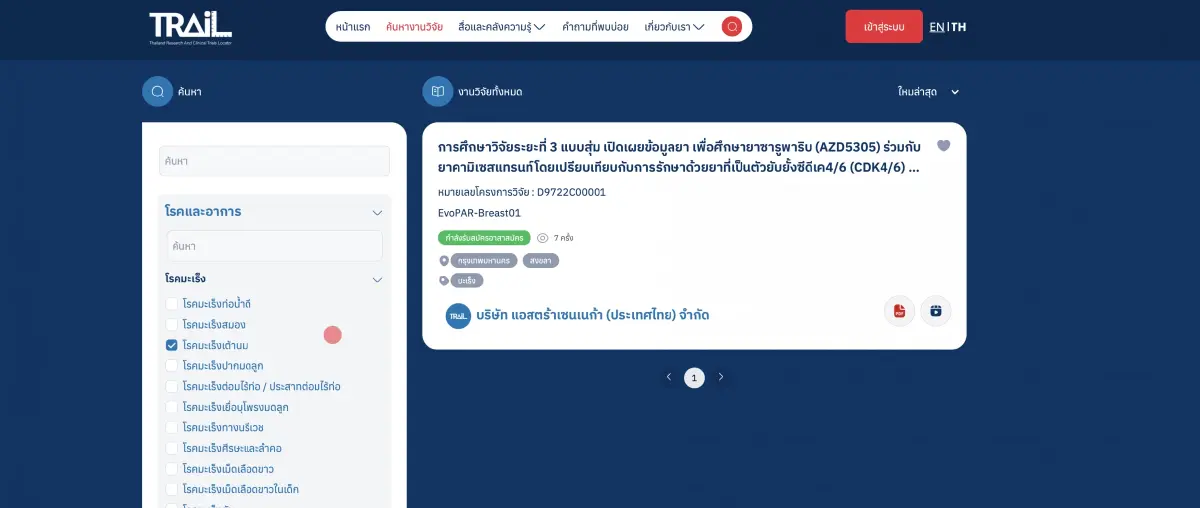1200x508 pixels.
Task: Expand สื่อและคลังความรู้ dropdown menu
Action: [501, 27]
